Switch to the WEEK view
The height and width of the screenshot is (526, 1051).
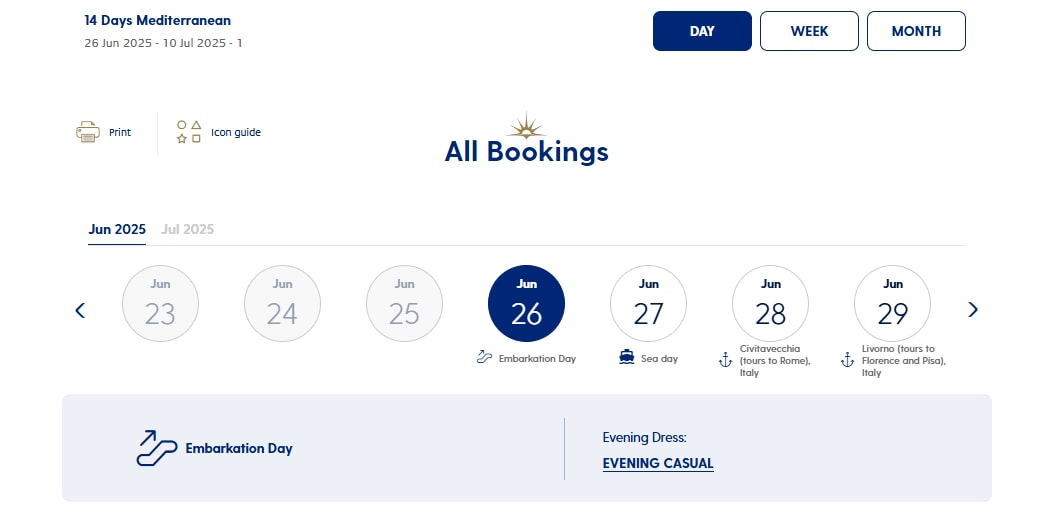[809, 31]
